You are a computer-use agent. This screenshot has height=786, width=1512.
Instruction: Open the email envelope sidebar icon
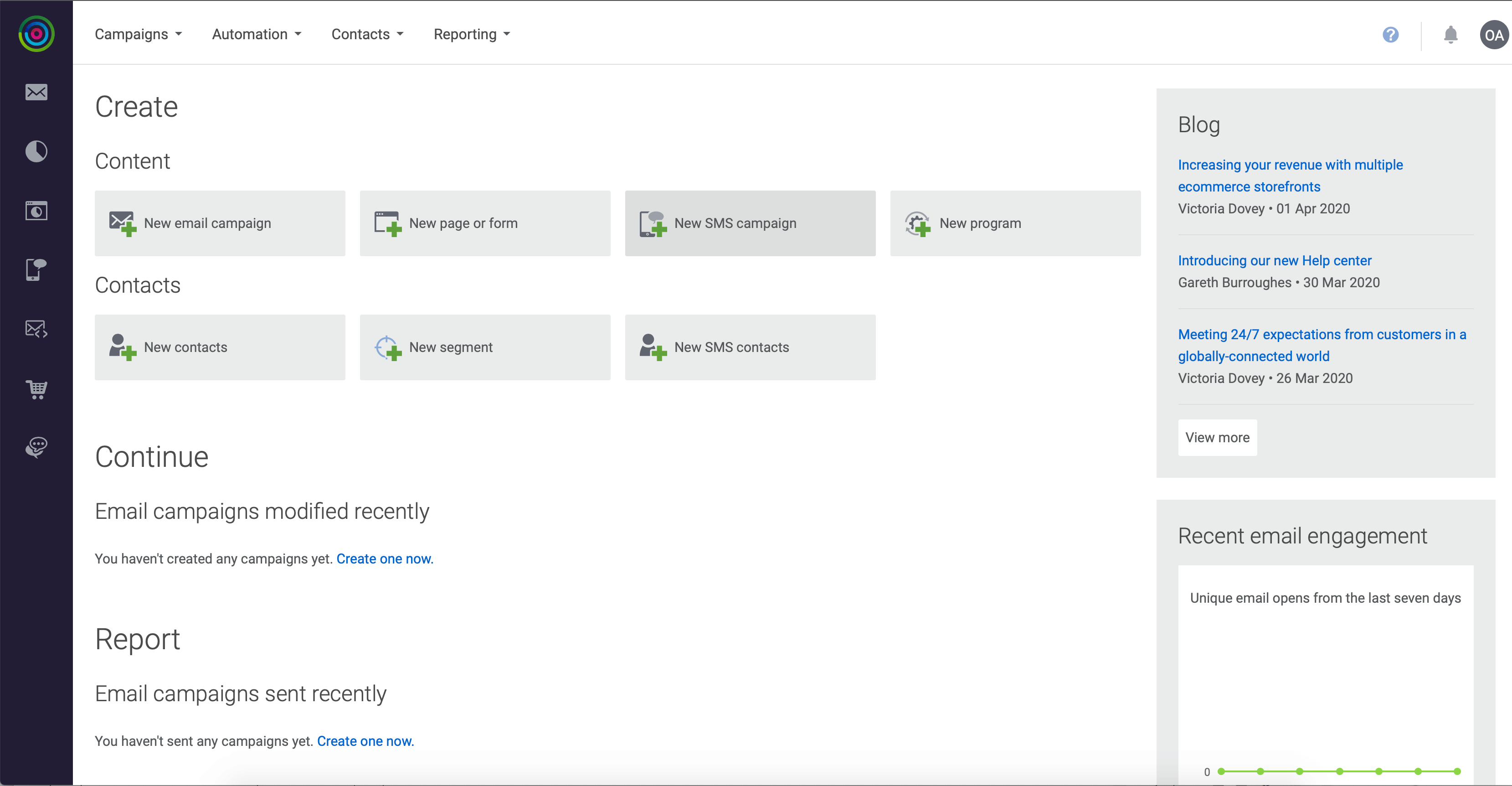[x=36, y=92]
